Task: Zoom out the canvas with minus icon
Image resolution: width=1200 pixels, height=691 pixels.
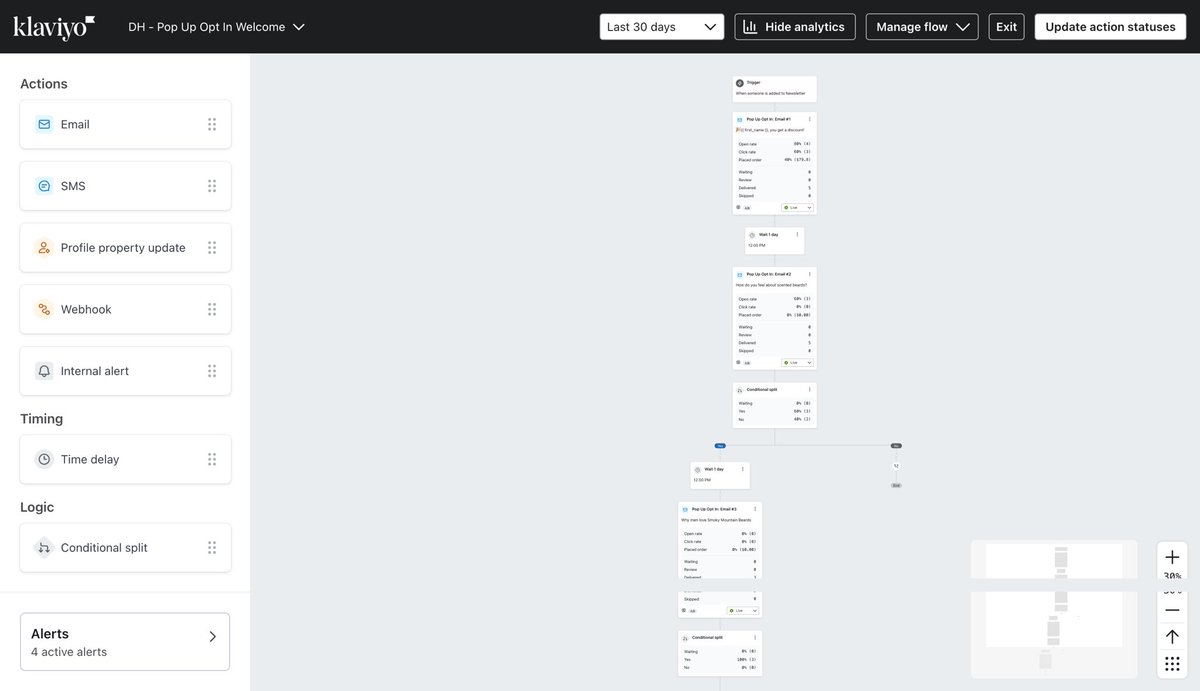Action: (x=1172, y=610)
